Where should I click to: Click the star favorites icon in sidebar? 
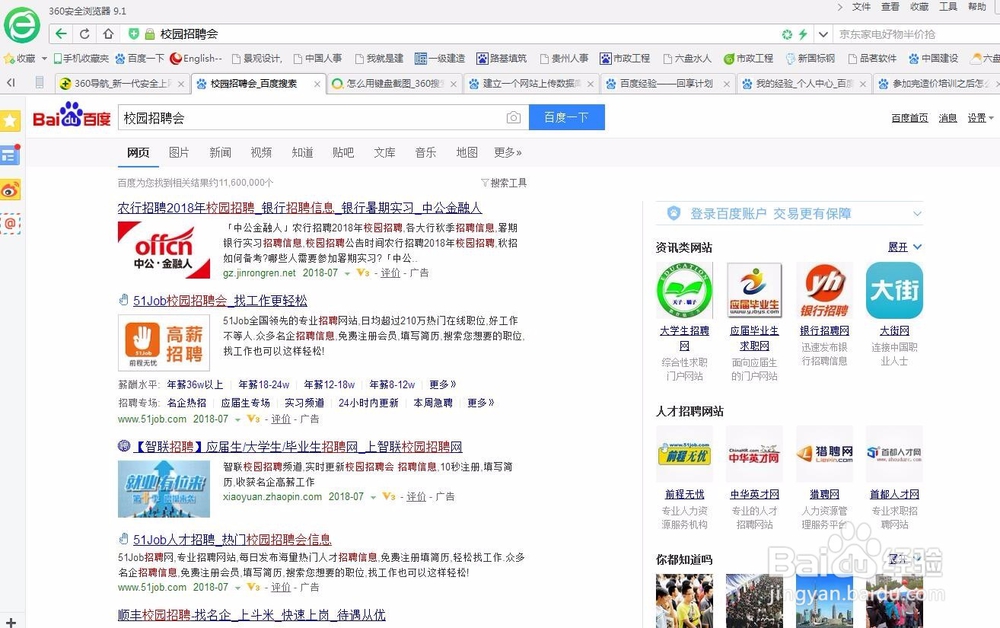10,120
